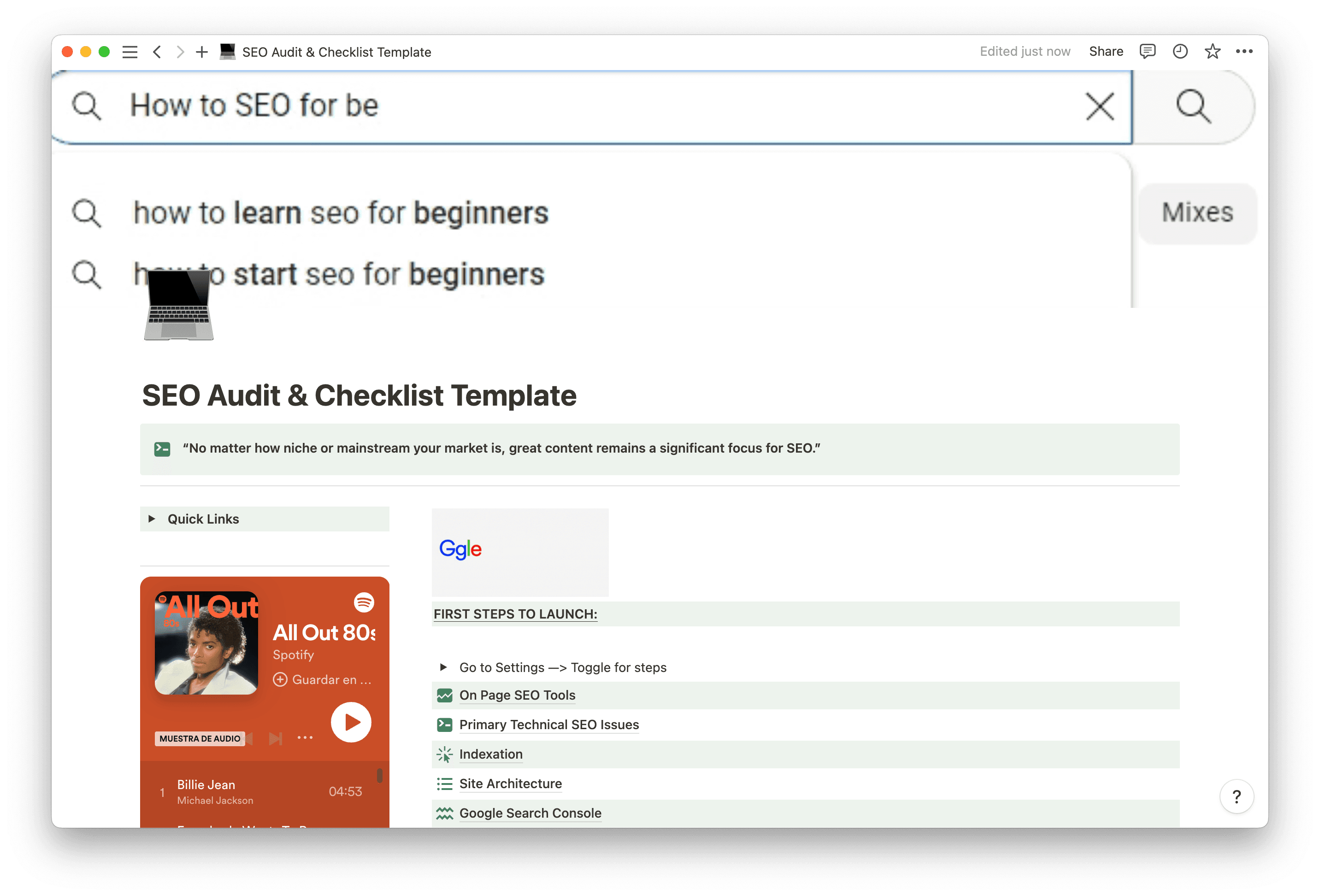Image resolution: width=1320 pixels, height=896 pixels.
Task: Click the Spotify logo on the playlist embed
Action: [x=364, y=603]
